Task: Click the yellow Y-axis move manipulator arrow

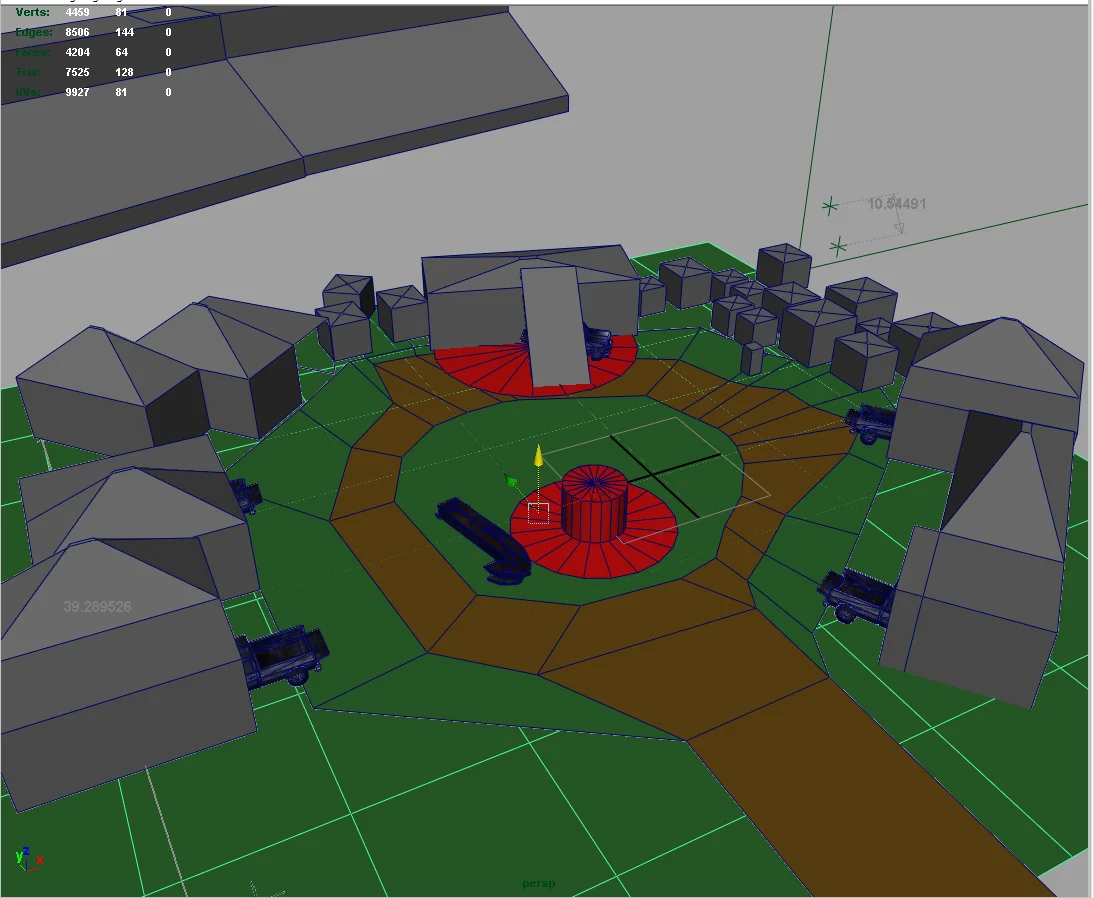Action: tap(537, 455)
